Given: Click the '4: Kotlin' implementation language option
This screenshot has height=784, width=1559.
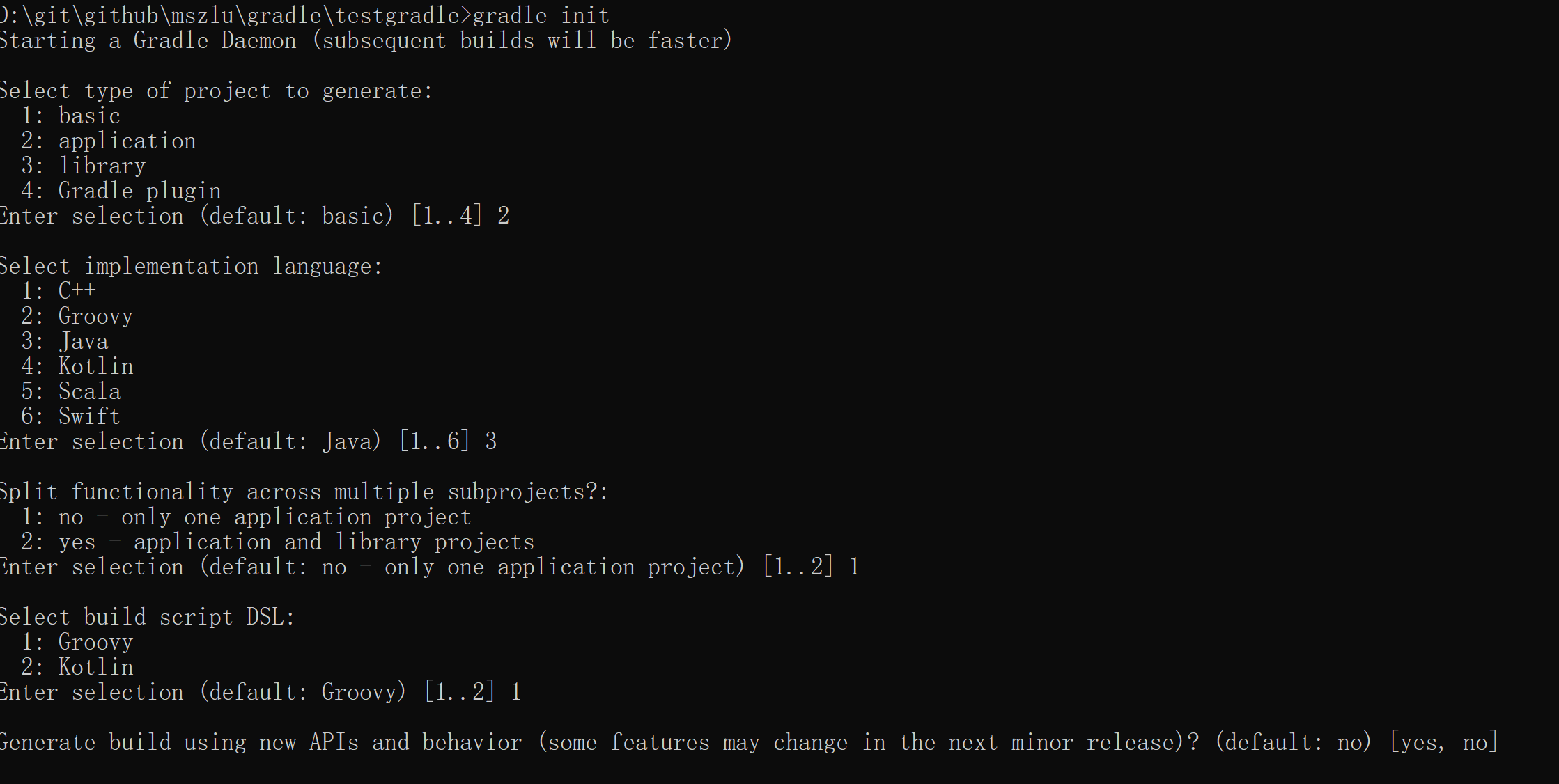Looking at the screenshot, I should [x=77, y=366].
